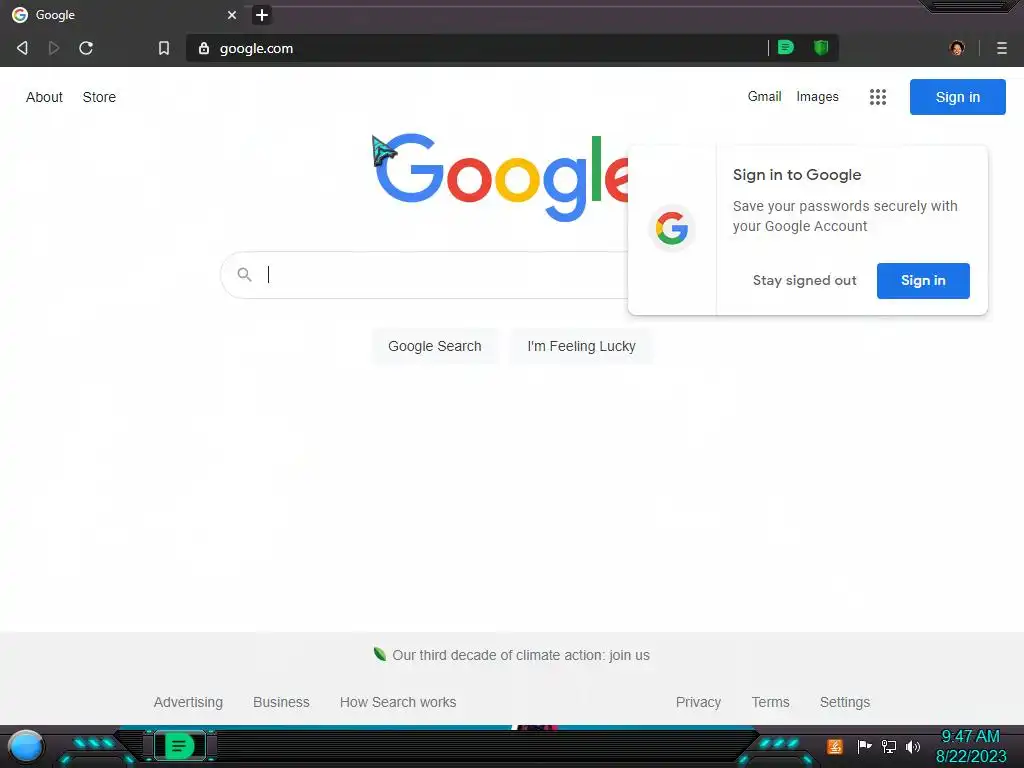Image resolution: width=1024 pixels, height=768 pixels.
Task: Open the Terms footer link
Action: pyautogui.click(x=771, y=702)
